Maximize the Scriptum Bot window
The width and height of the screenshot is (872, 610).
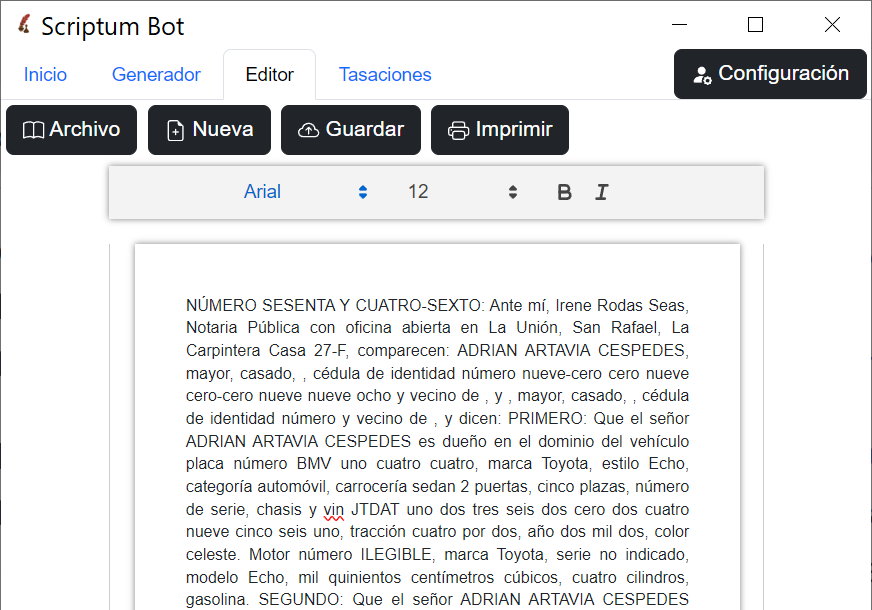[x=755, y=24]
